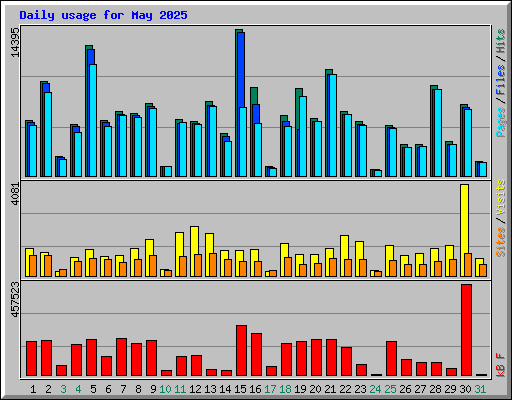Viewport: 512px width, 400px height.
Task: Click the 'Daily usage for May 2025' title
Action: click(x=103, y=15)
